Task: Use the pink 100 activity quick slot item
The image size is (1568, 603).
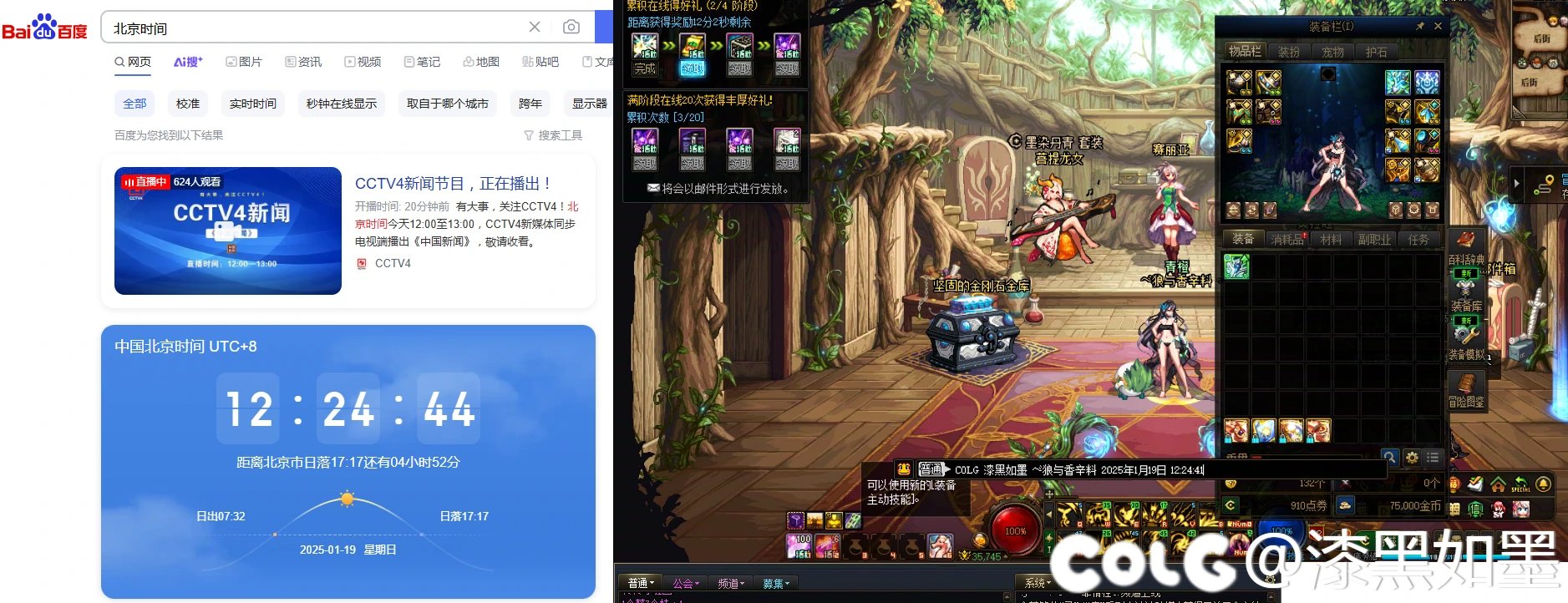Action: [799, 546]
